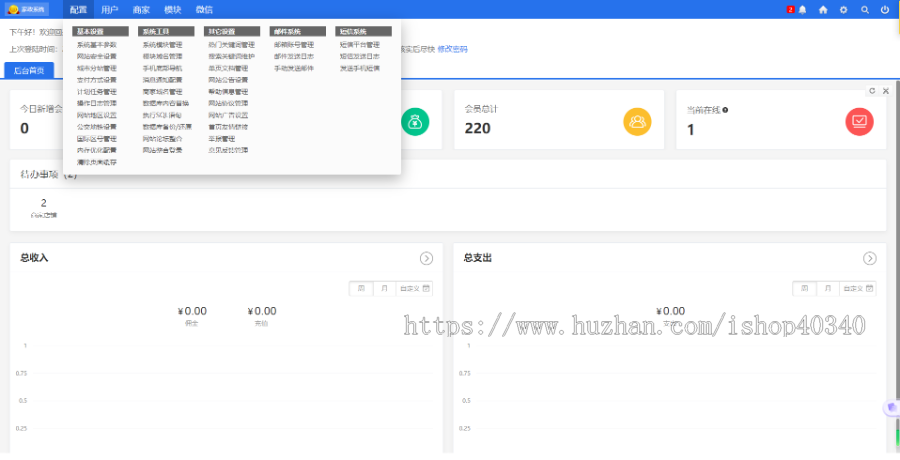Image resolution: width=900 pixels, height=460 pixels.
Task: Switch to the 后台首页 tab
Action: point(29,71)
